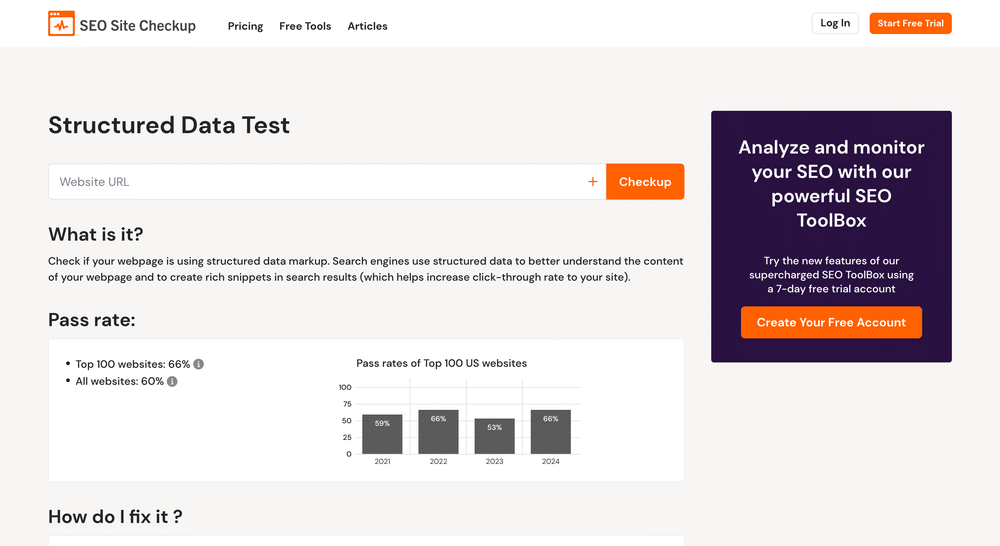Click the 'All websites: 60%' text
Image resolution: width=1000 pixels, height=546 pixels.
pos(119,381)
